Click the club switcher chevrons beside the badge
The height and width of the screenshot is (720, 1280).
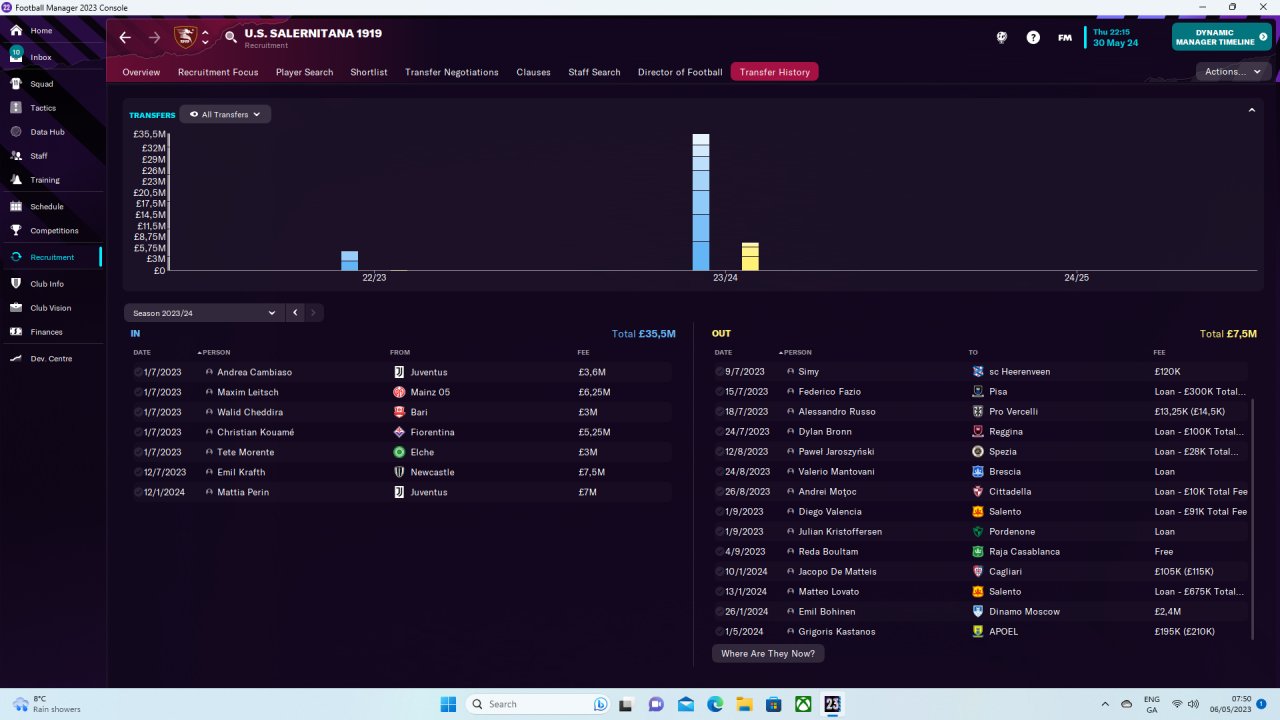[205, 37]
